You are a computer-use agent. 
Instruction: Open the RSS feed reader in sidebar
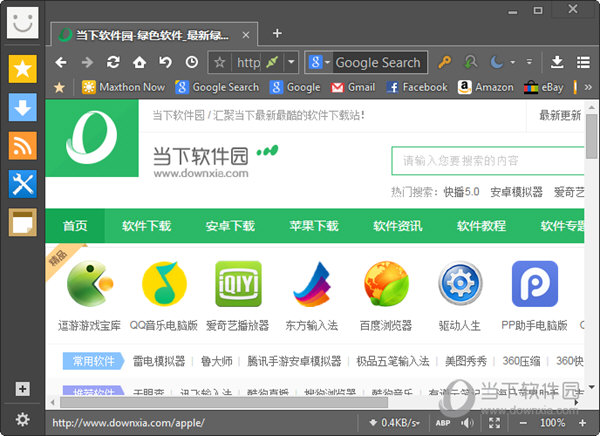pyautogui.click(x=22, y=145)
